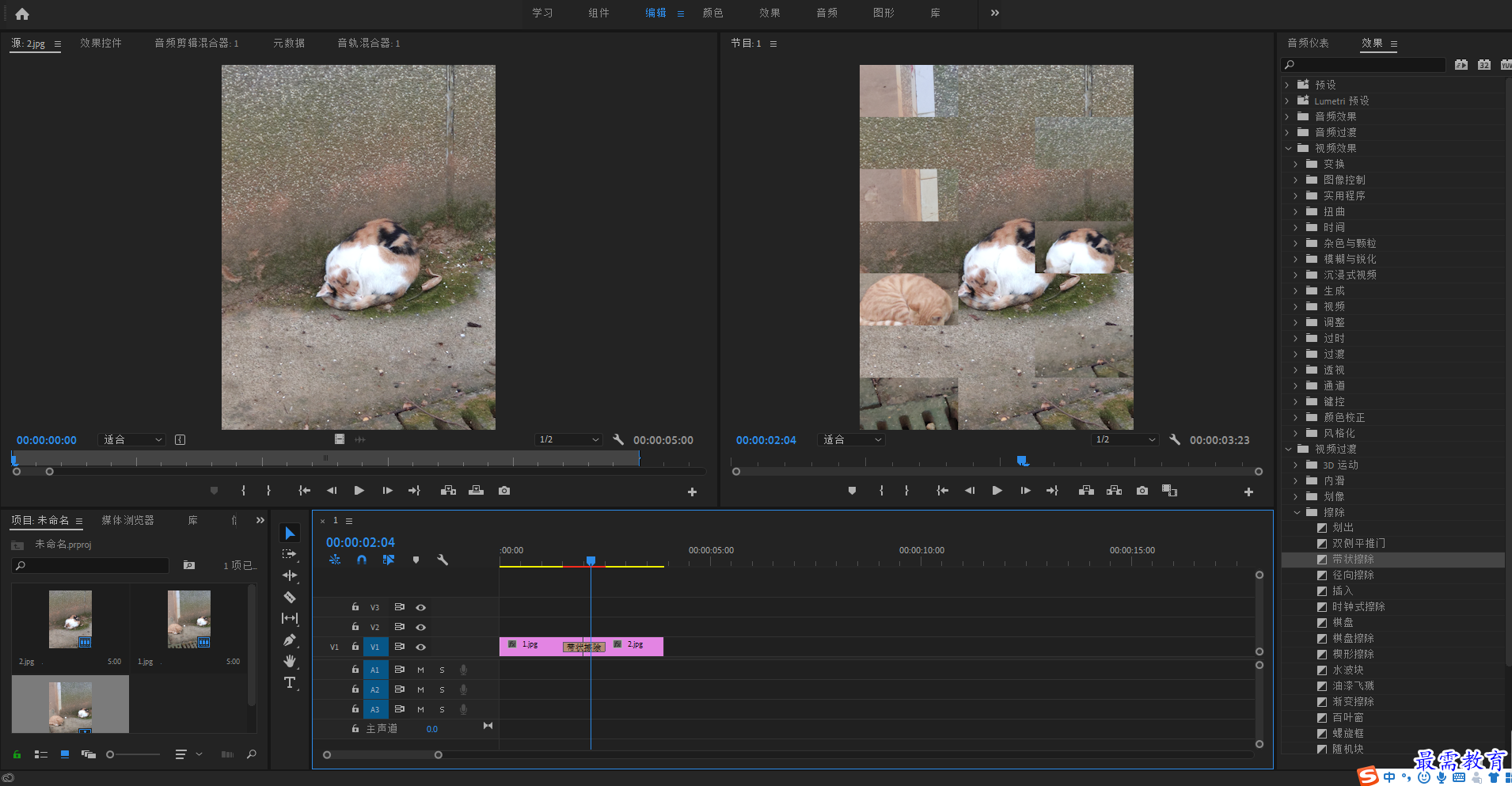Mute audio track A3
This screenshot has height=786, width=1512.
(420, 709)
